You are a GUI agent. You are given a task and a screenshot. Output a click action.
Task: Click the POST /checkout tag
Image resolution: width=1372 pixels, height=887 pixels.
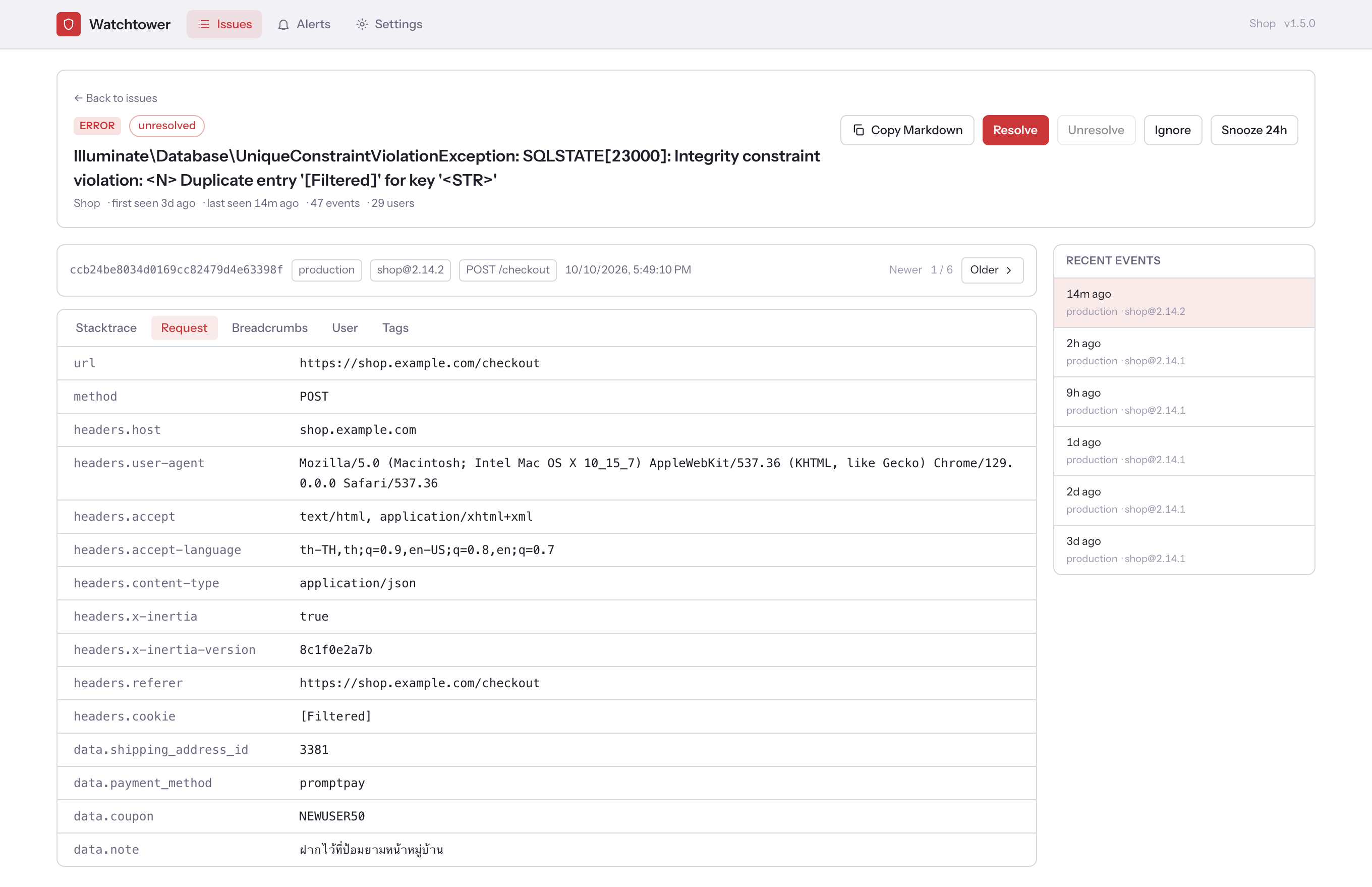pos(507,270)
